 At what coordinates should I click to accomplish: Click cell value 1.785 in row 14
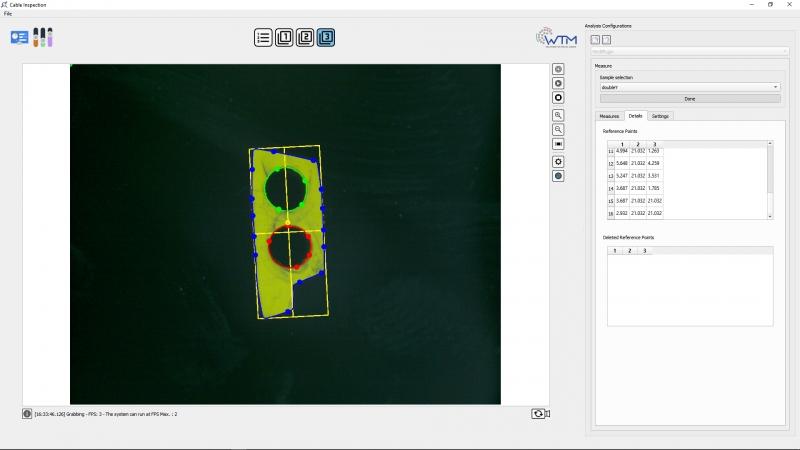[654, 188]
